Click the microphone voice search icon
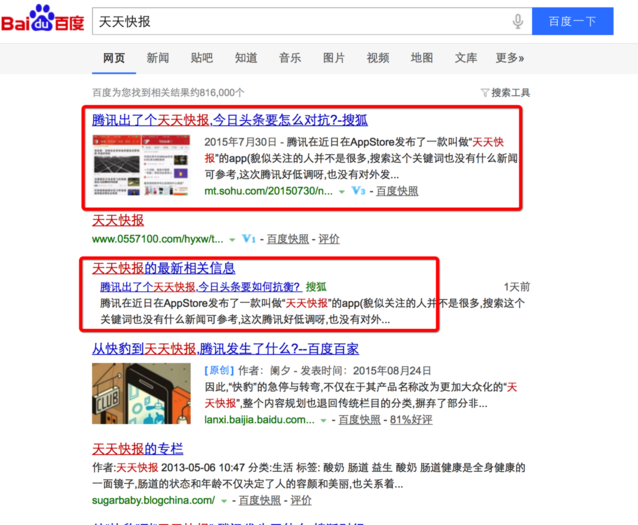This screenshot has width=638, height=525. coord(518,21)
